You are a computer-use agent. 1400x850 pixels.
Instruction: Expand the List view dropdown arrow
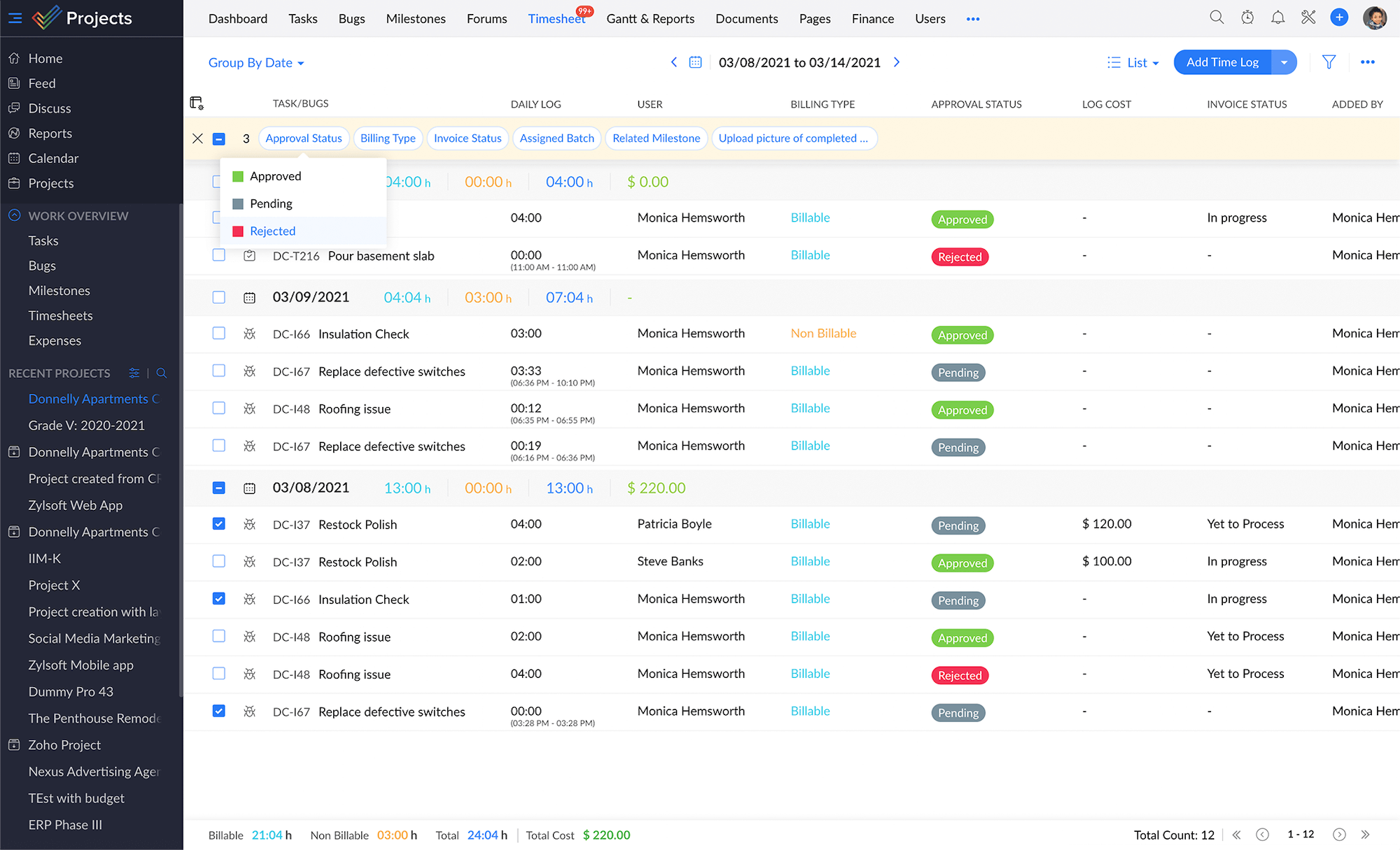click(1155, 62)
